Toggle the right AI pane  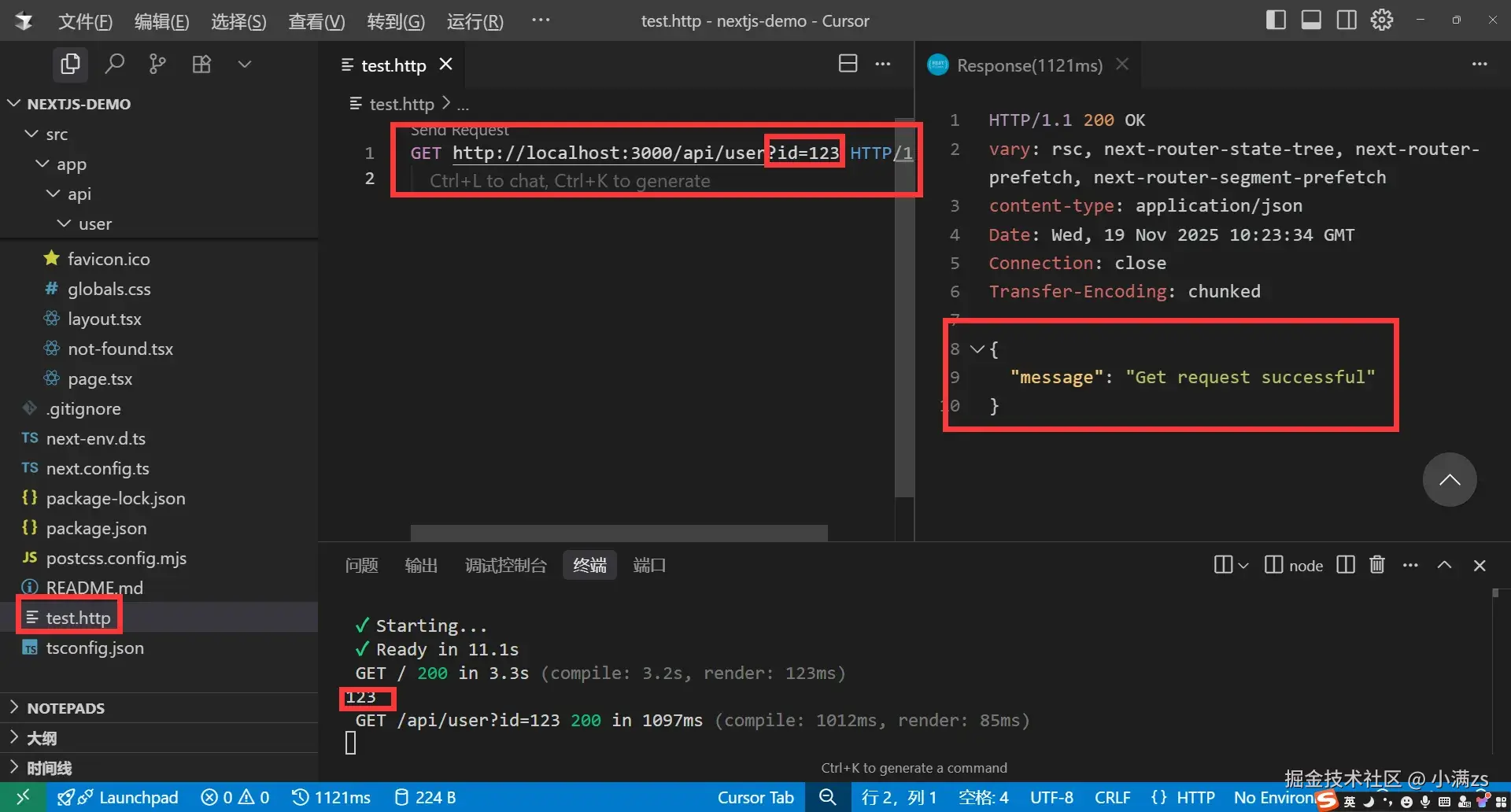(1347, 20)
